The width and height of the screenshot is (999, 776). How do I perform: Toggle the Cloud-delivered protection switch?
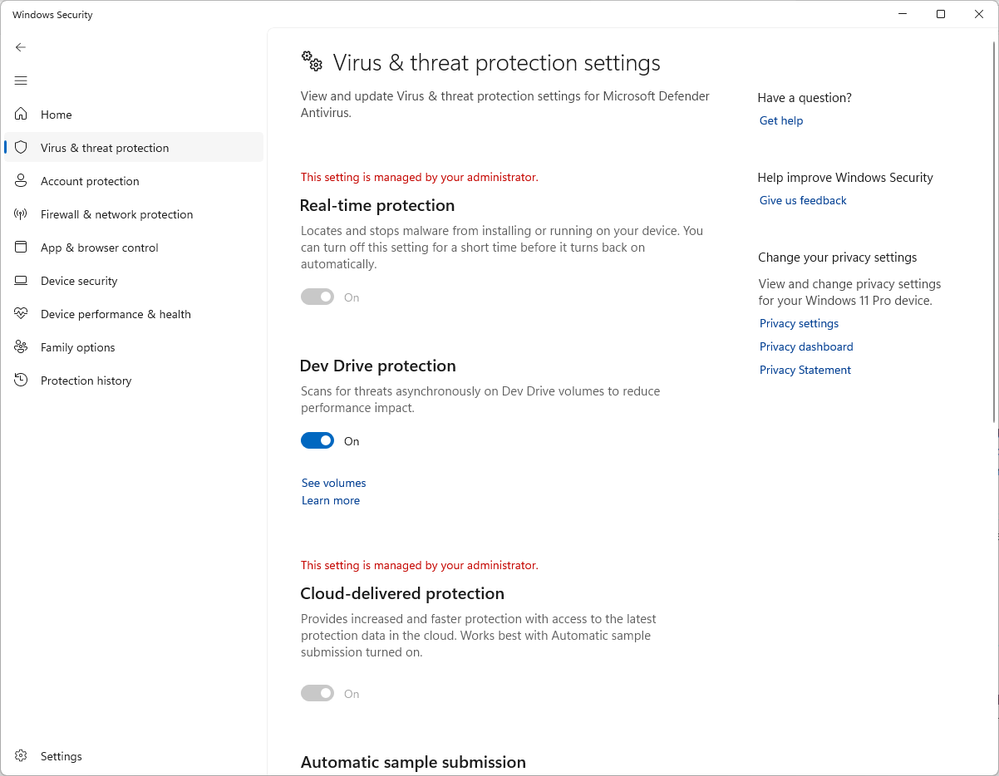(318, 693)
